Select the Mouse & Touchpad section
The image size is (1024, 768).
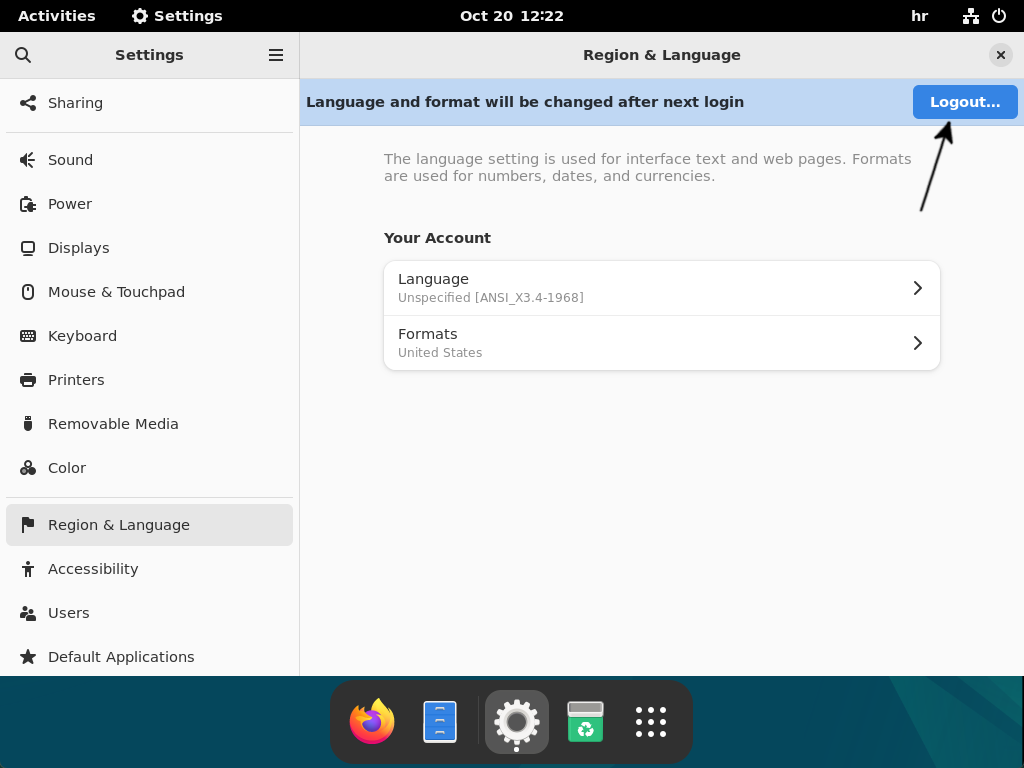pos(29,291)
